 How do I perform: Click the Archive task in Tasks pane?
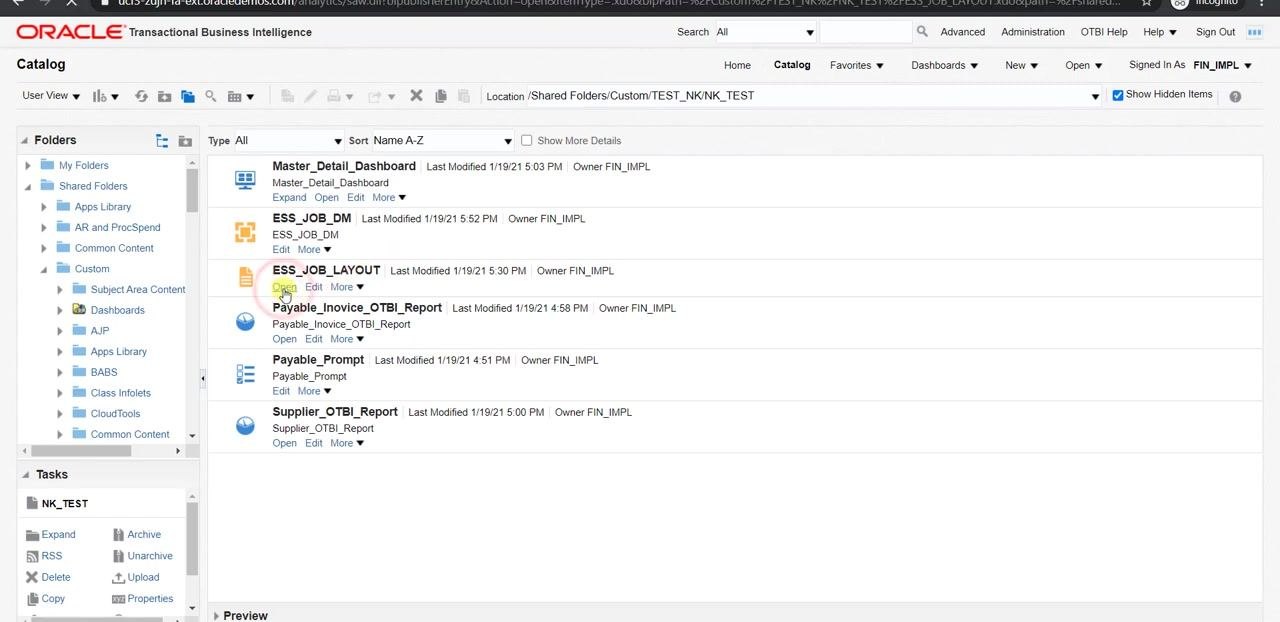coord(136,535)
